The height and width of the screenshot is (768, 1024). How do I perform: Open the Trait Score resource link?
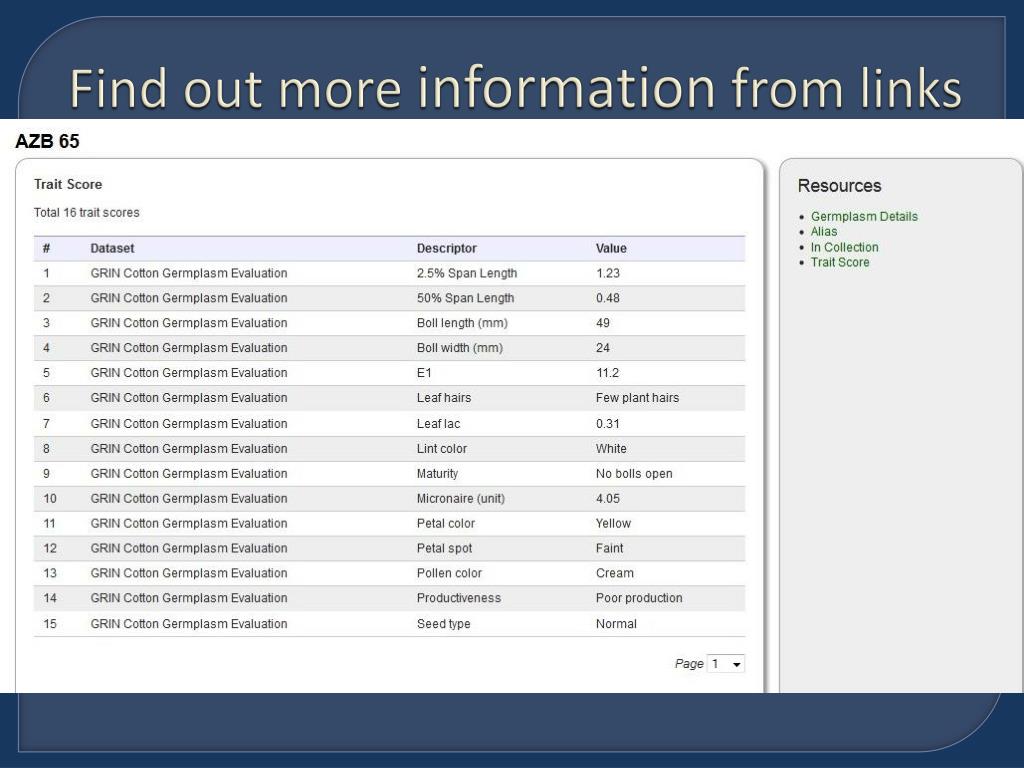tap(840, 262)
